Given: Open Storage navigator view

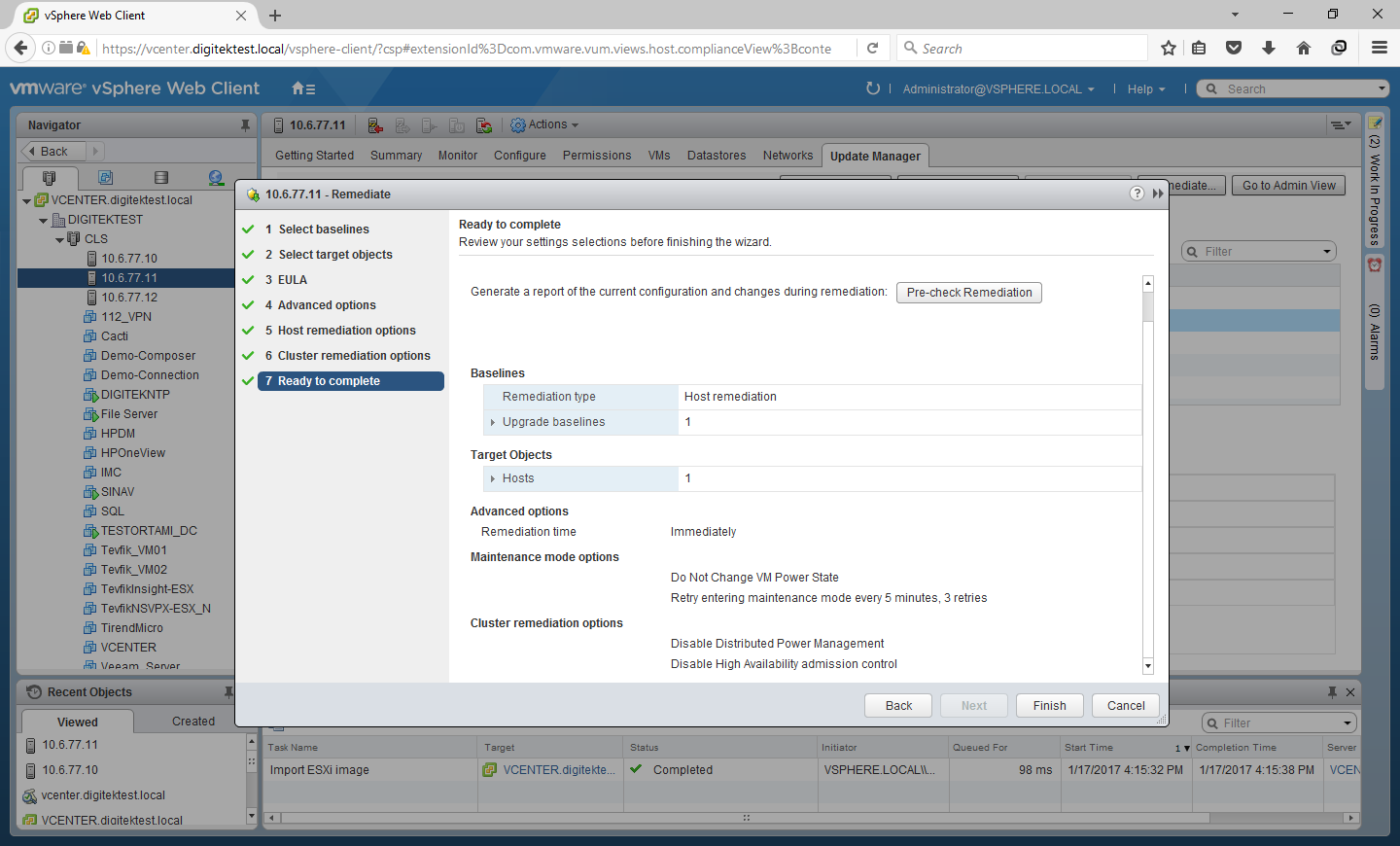Looking at the screenshot, I should click(x=161, y=178).
